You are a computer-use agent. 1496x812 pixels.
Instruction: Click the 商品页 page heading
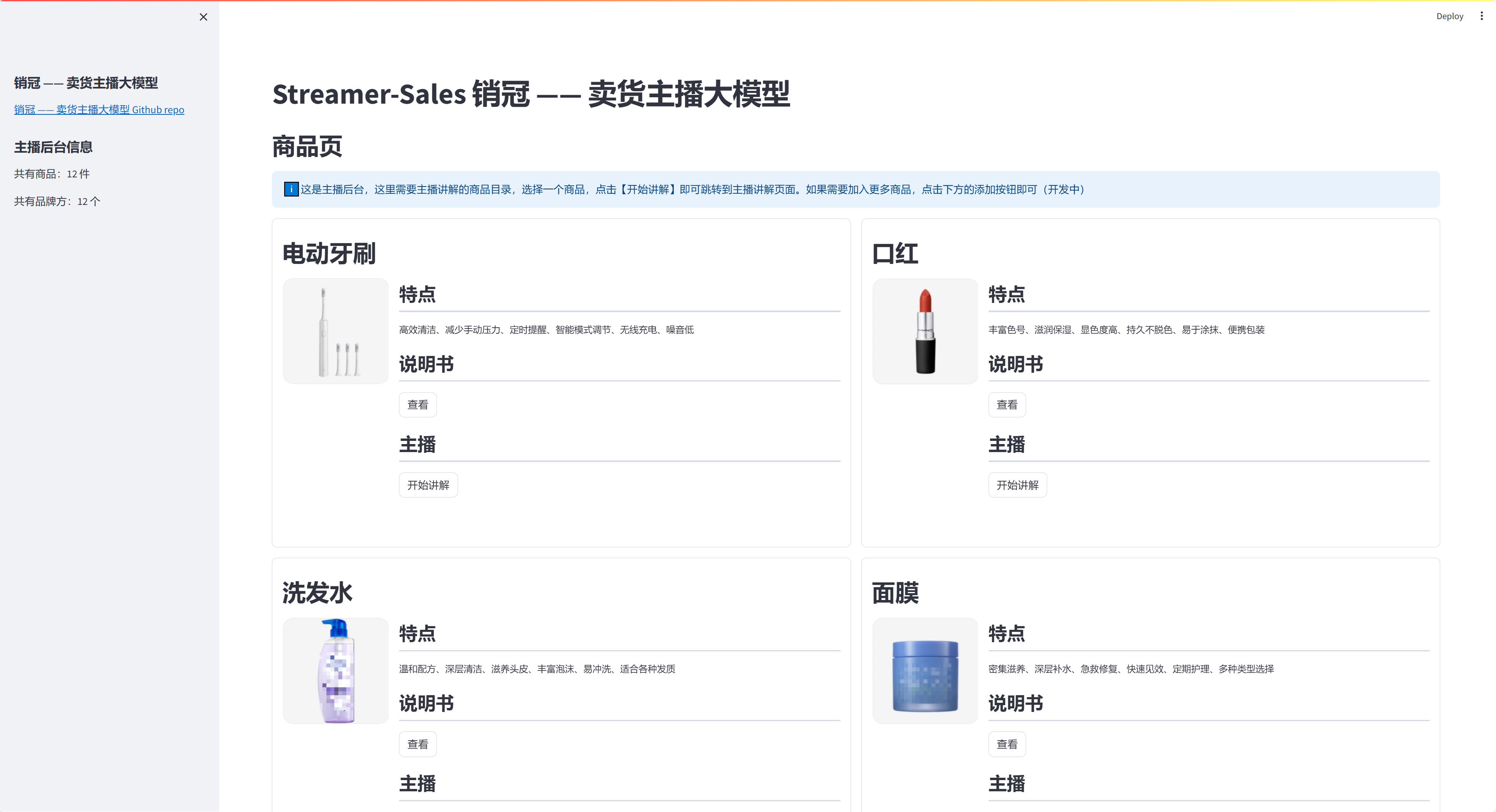point(307,146)
